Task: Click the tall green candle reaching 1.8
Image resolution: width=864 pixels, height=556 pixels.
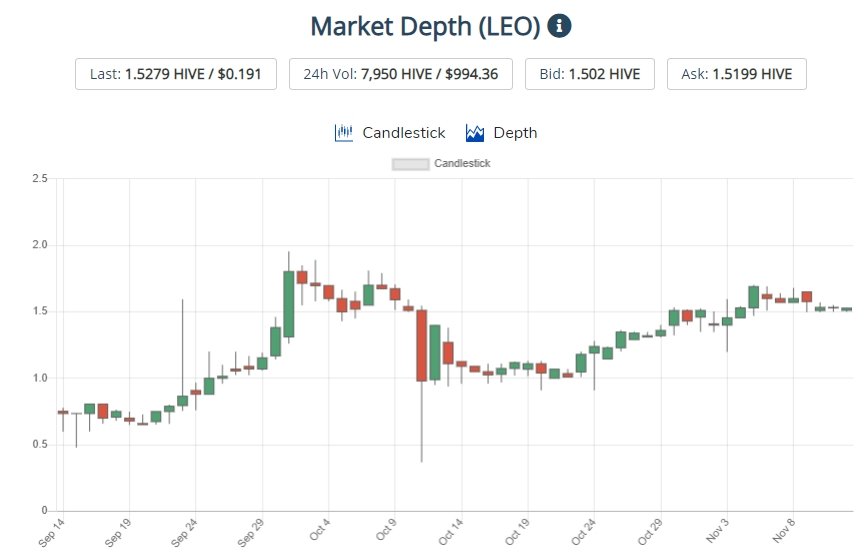Action: (289, 304)
